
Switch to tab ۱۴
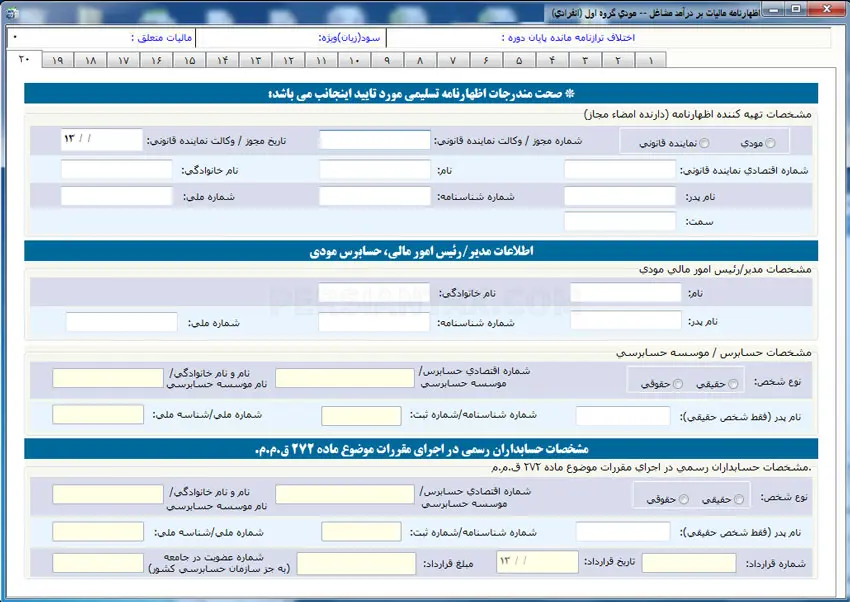[x=222, y=60]
